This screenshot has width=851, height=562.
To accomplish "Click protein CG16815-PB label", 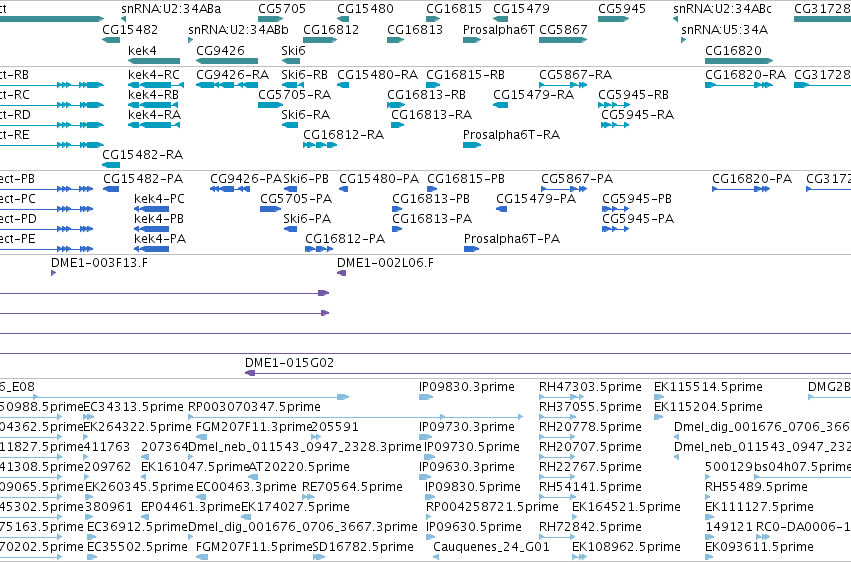I will click(x=466, y=178).
